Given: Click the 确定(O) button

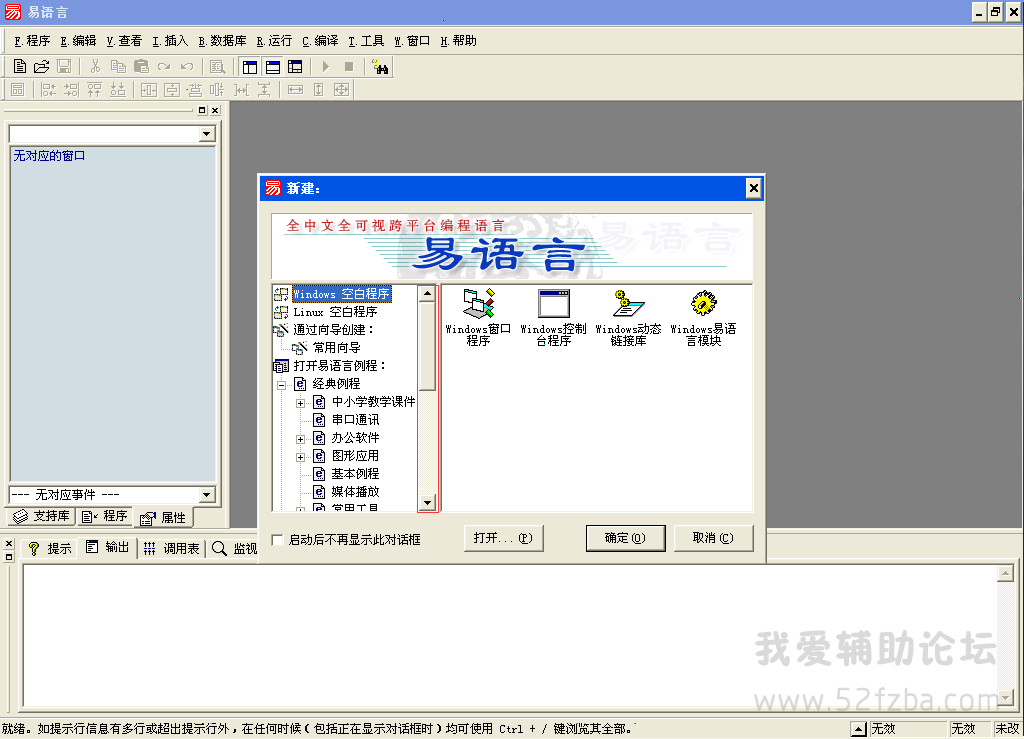Looking at the screenshot, I should pos(626,539).
